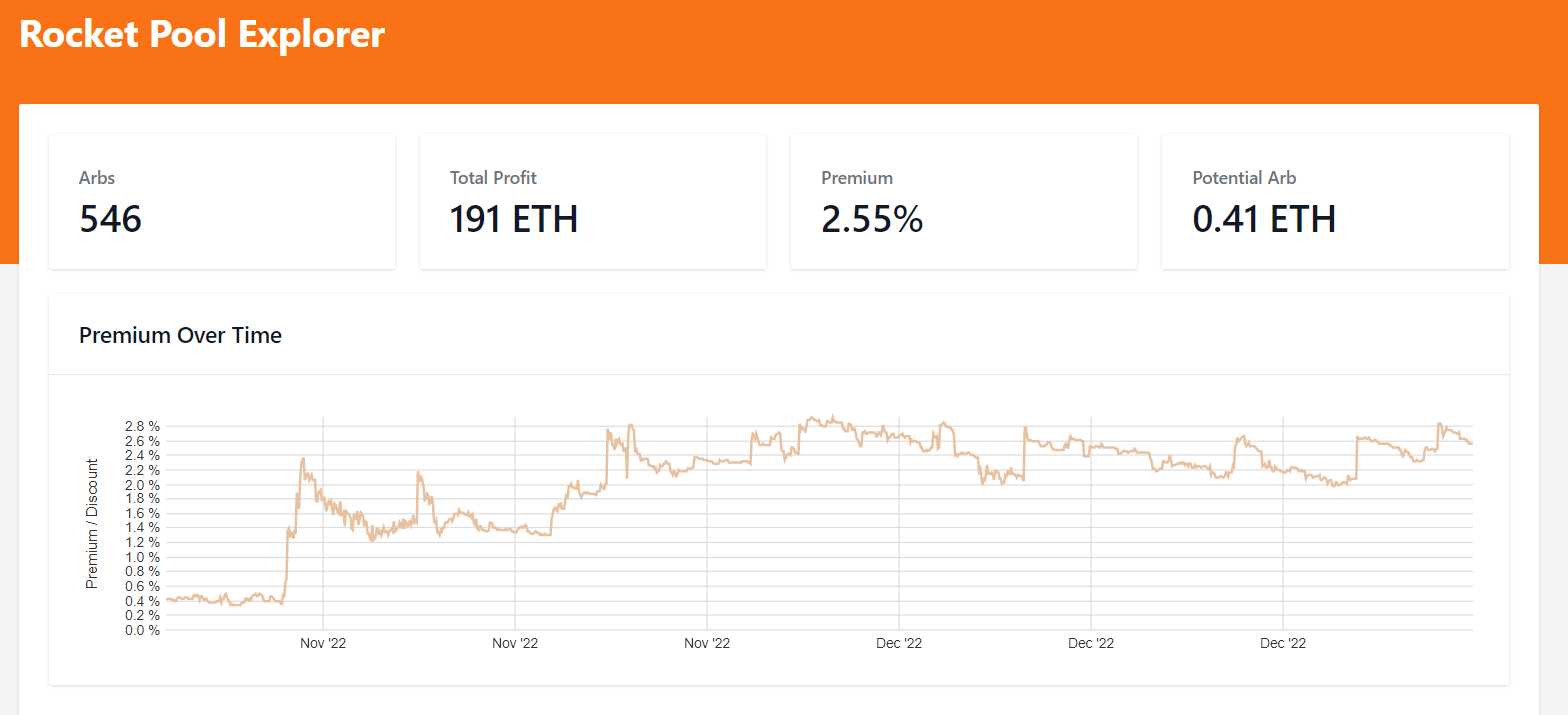The image size is (1568, 715).
Task: Click the Rocket Pool Explorer header title
Action: pos(201,33)
